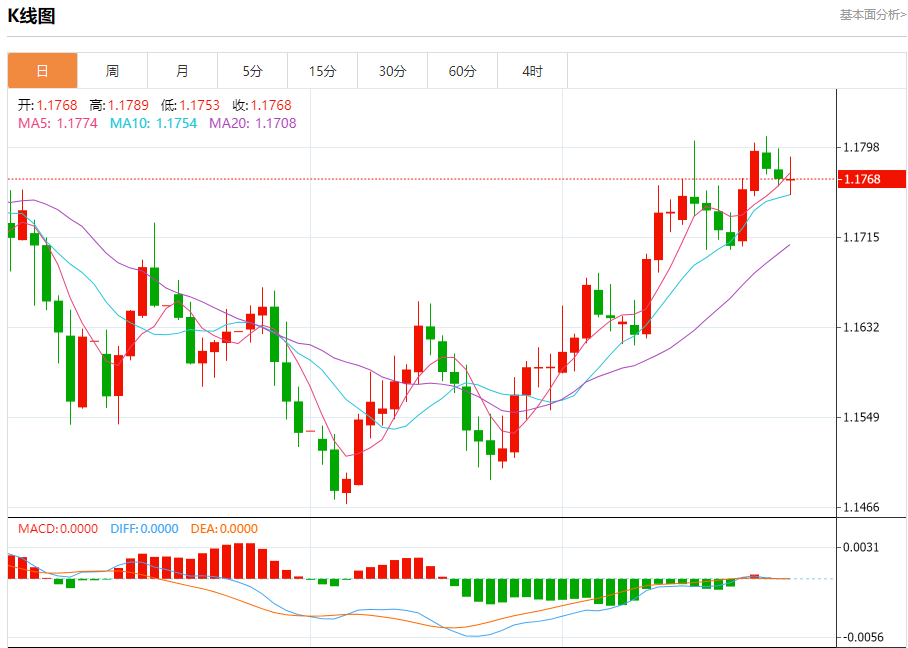Screen dimensions: 908x648
Task: Switch to the 4时 chart tab
Action: [x=532, y=71]
